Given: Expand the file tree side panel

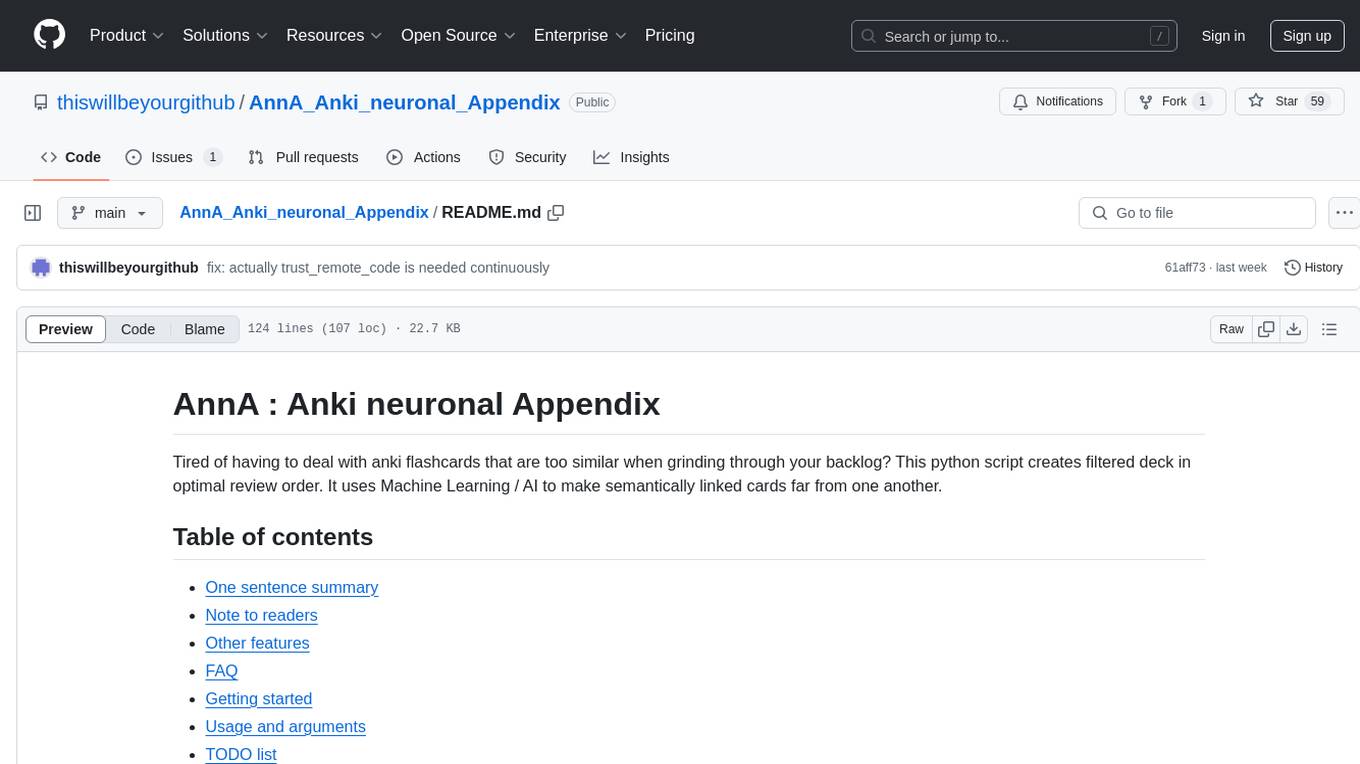Looking at the screenshot, I should 33,213.
